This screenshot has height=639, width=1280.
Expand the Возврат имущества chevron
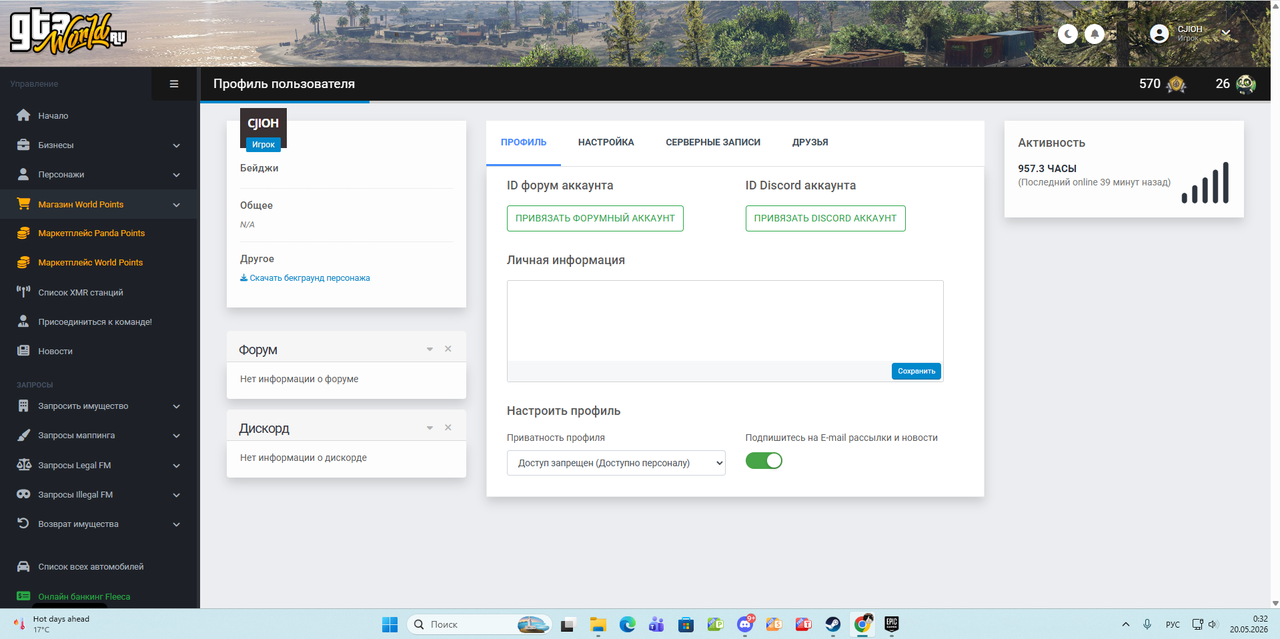coord(177,524)
